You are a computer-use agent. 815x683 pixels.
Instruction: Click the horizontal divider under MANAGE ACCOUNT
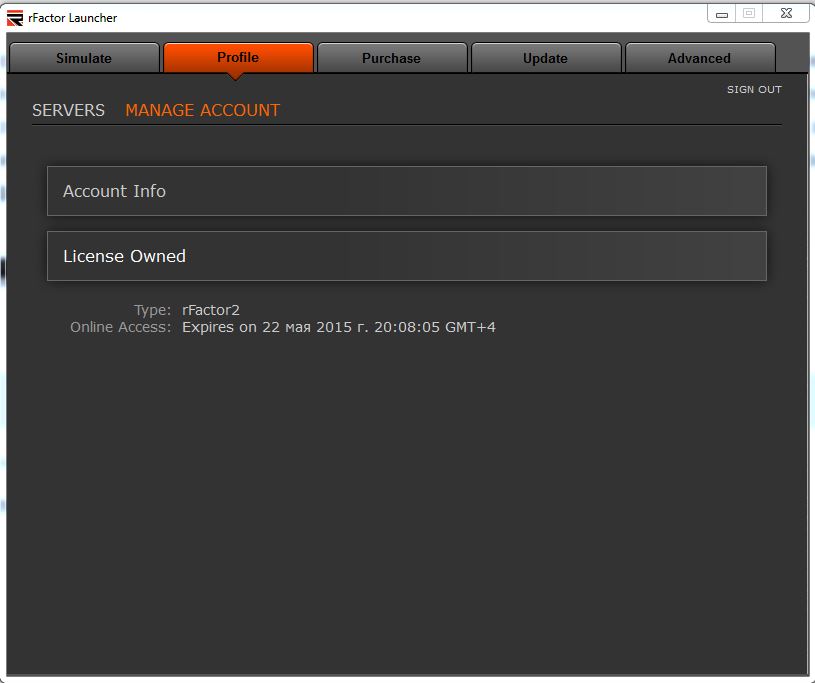pos(406,125)
